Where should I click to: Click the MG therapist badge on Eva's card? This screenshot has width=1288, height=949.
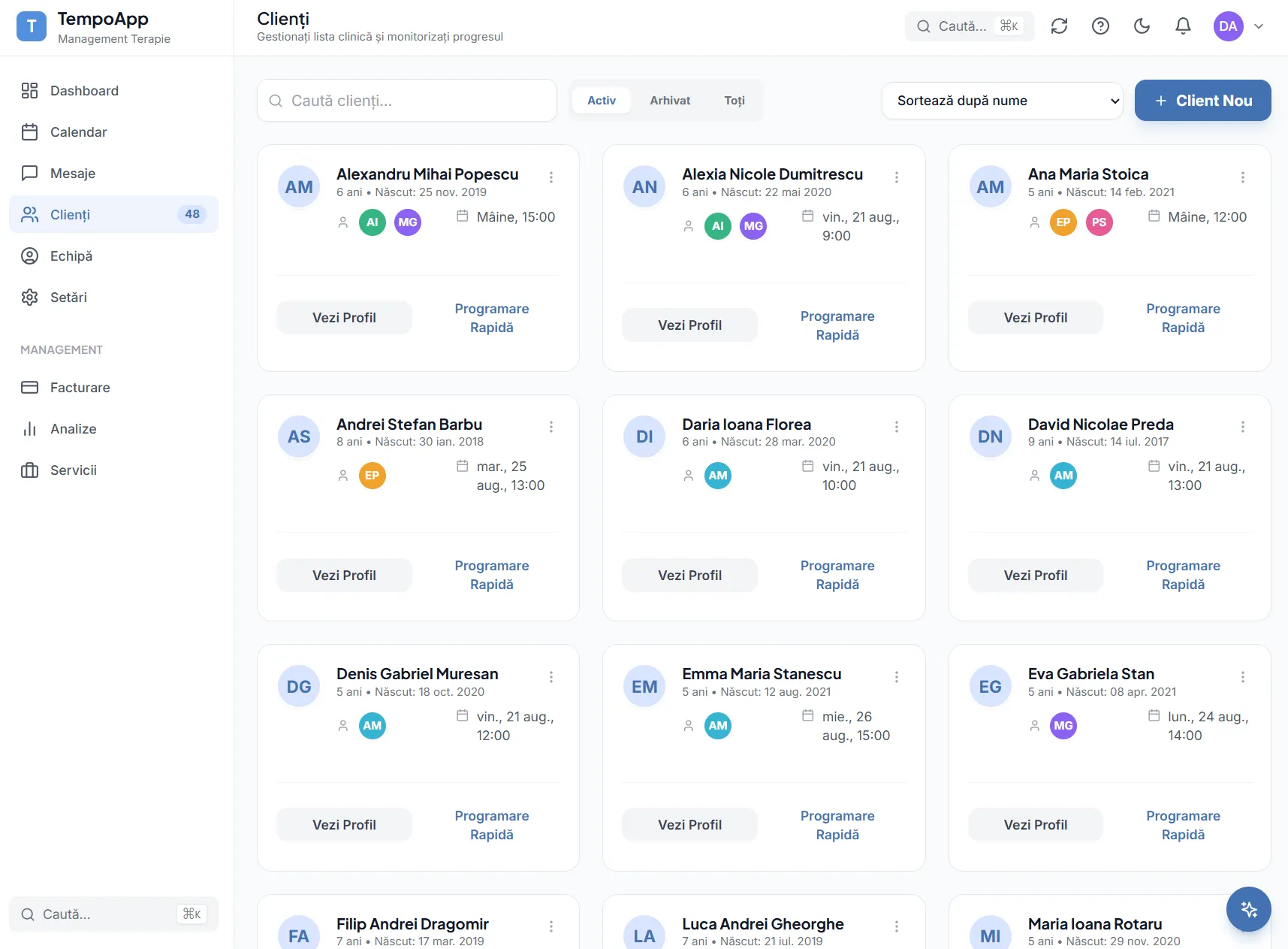1063,726
